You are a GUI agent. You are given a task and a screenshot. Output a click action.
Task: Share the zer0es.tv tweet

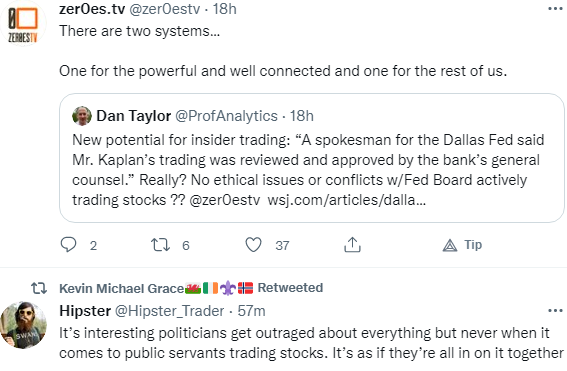[x=352, y=244]
